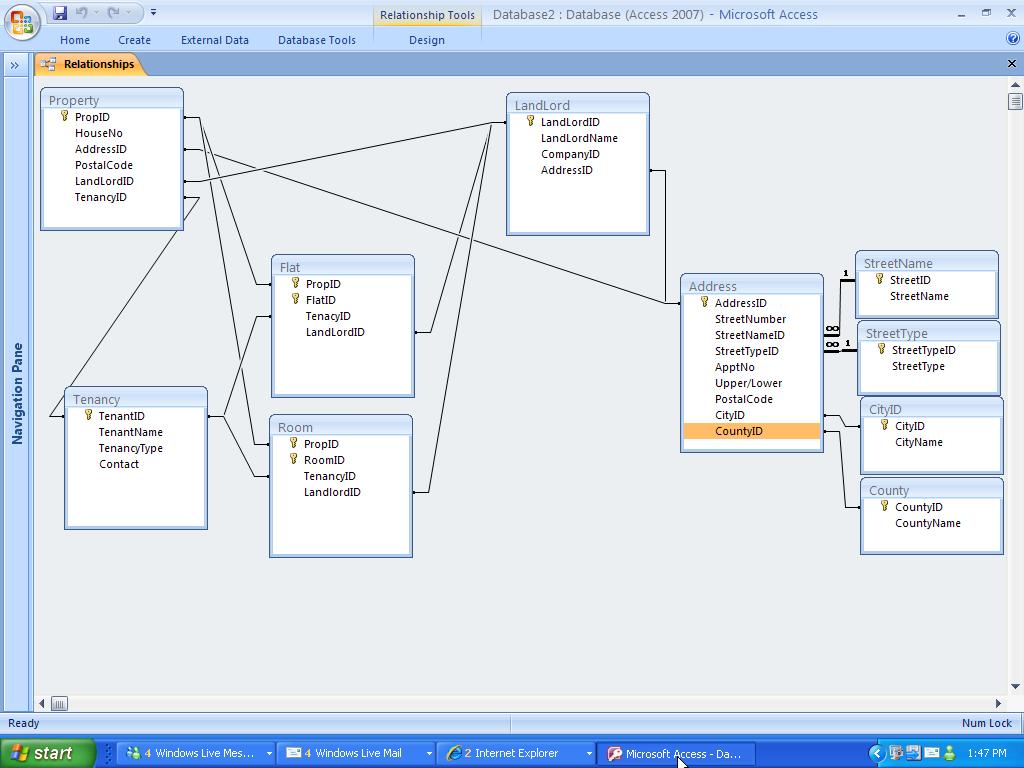Screen dimensions: 1024x768
Task: Open the Design ribbon tab
Action: click(x=427, y=40)
